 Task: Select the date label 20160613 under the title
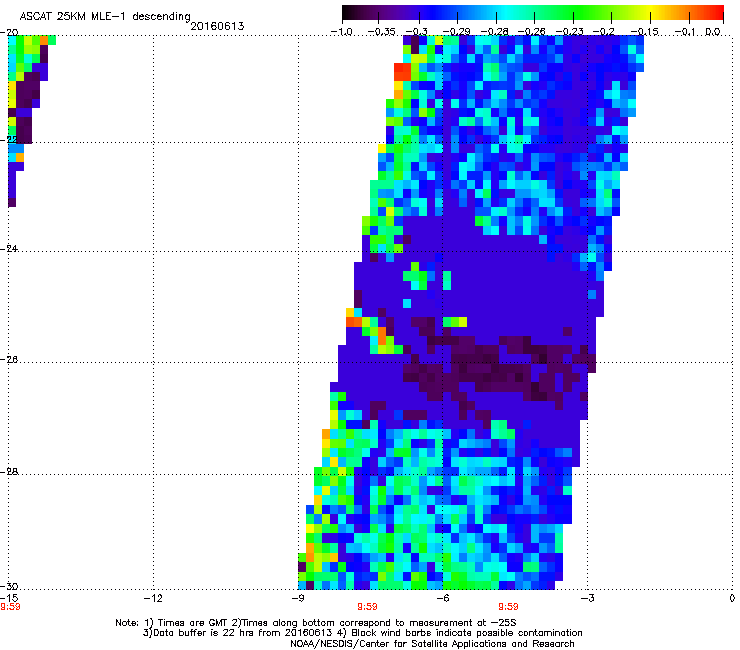point(217,26)
